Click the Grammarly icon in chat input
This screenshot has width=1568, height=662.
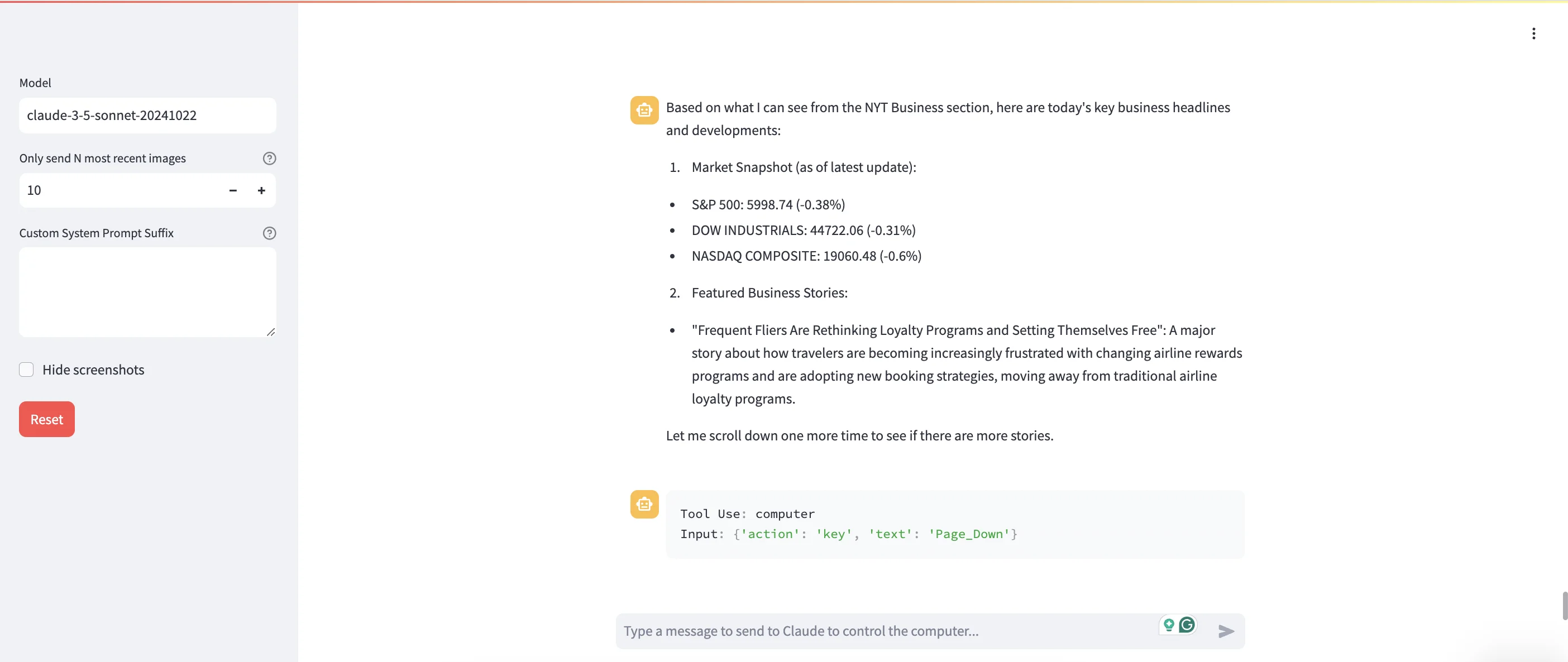pos(1187,625)
